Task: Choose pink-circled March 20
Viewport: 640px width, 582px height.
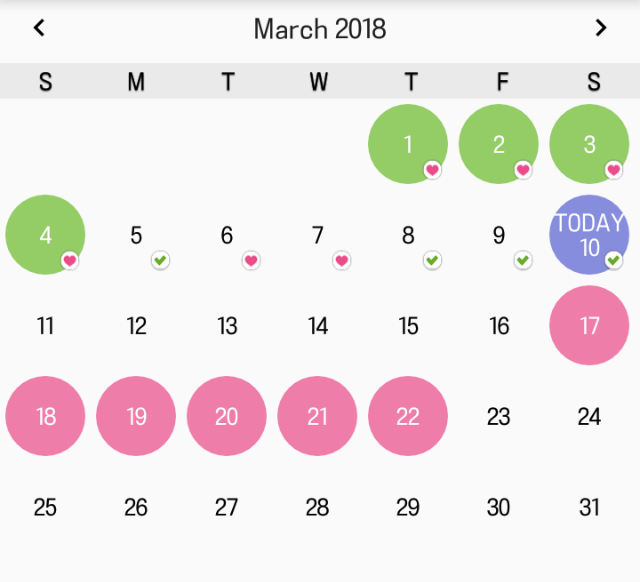Action: (x=227, y=416)
